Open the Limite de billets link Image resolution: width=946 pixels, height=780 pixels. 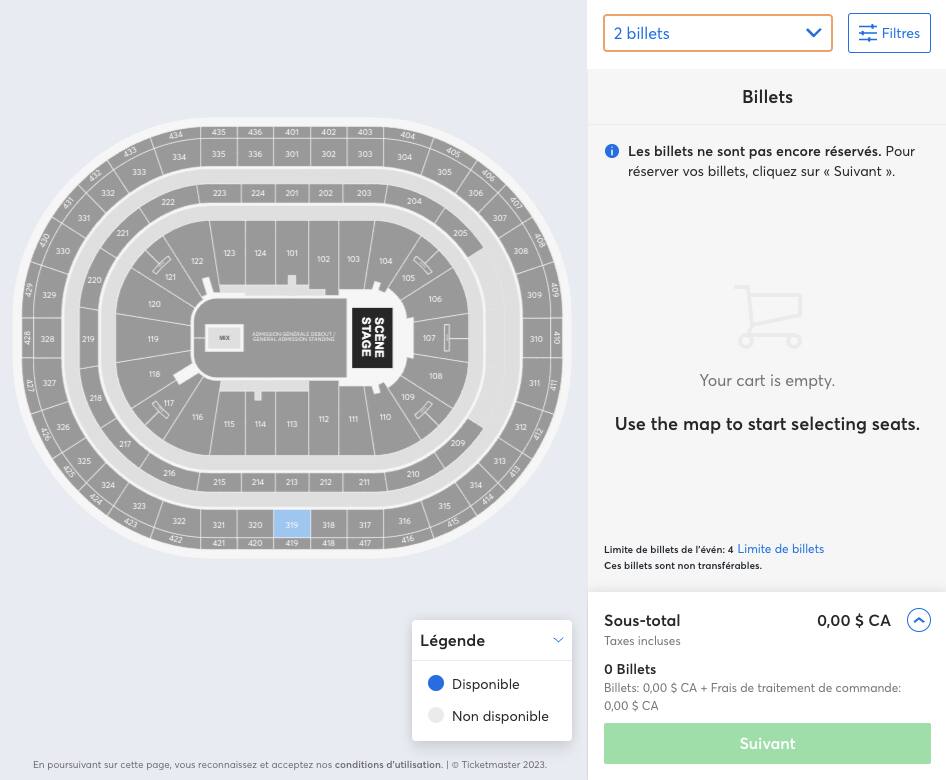click(780, 549)
